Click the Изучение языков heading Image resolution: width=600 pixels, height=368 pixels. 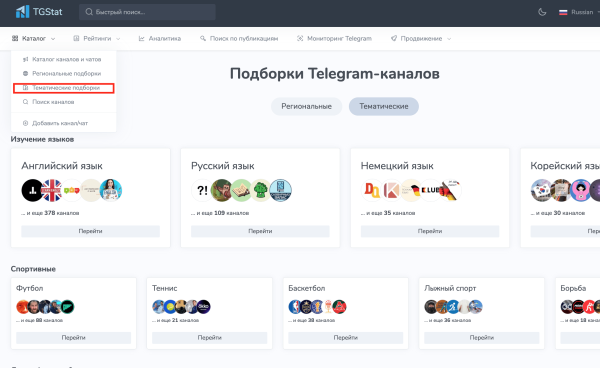tap(42, 139)
